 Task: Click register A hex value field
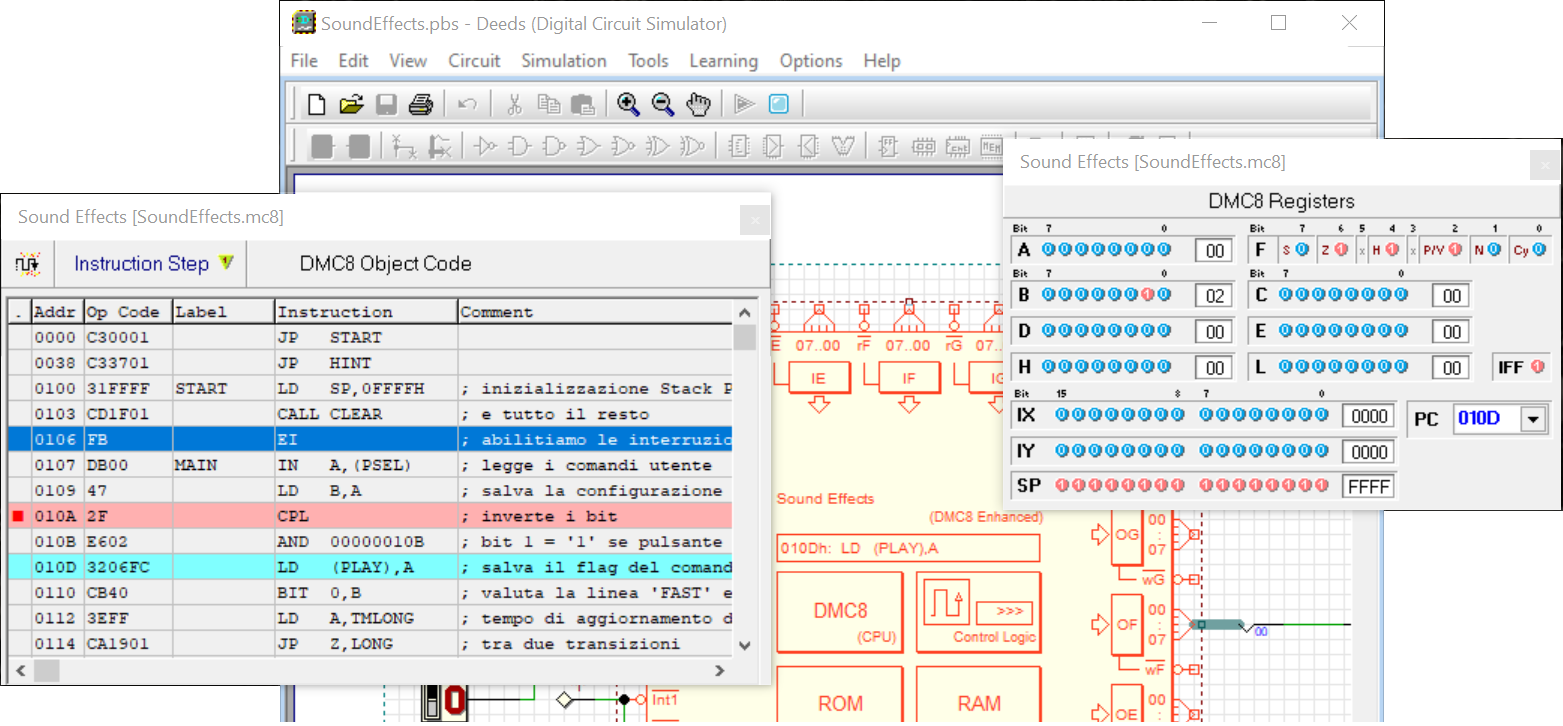coord(1214,250)
